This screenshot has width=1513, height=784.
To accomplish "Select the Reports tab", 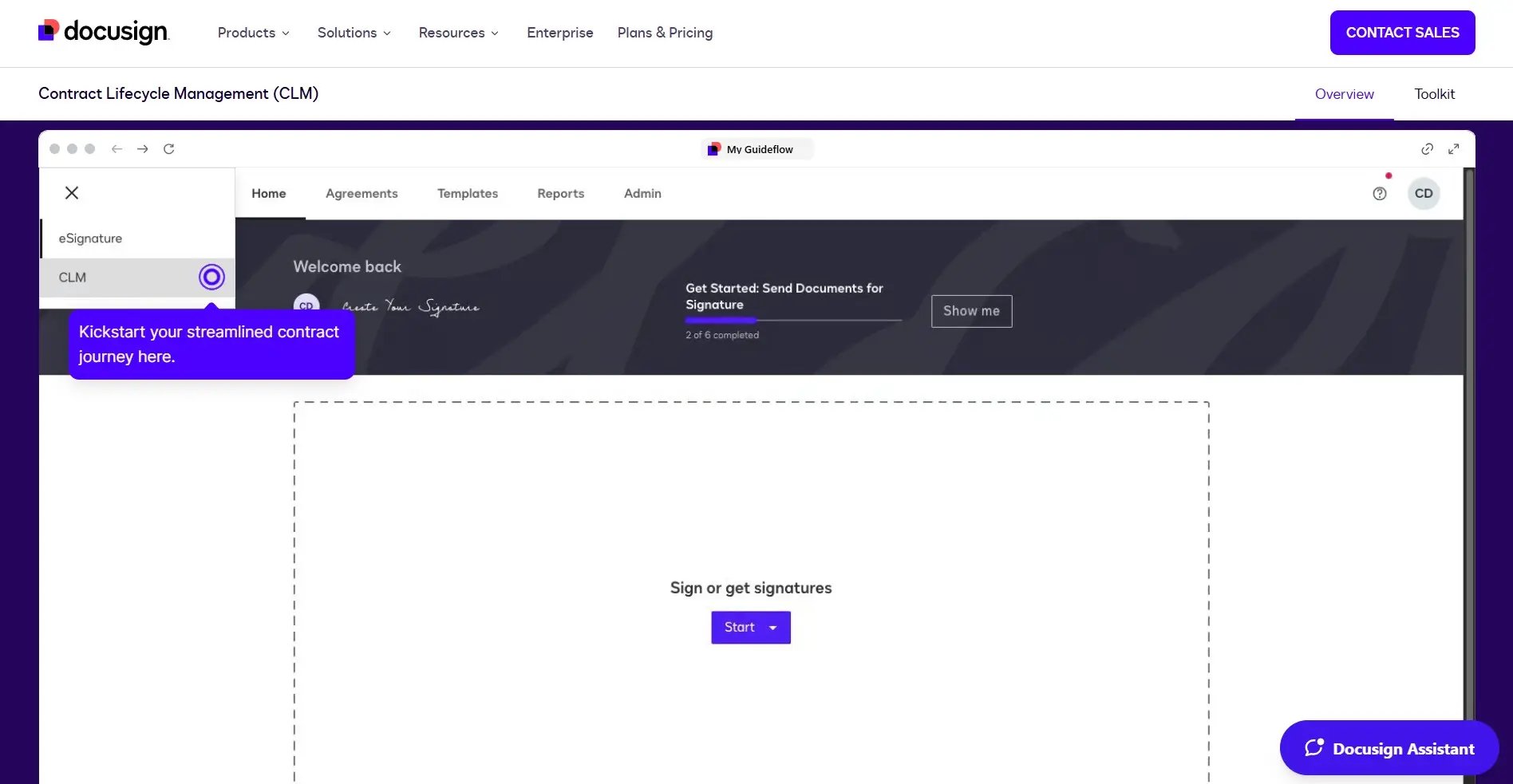I will coord(560,194).
